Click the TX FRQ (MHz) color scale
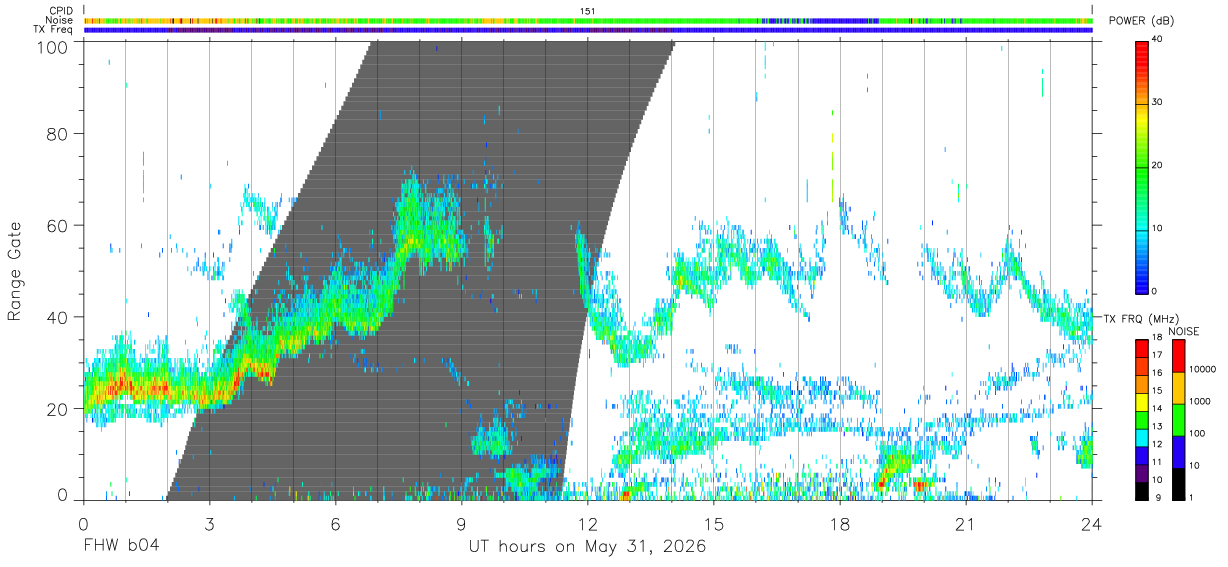 click(1141, 420)
